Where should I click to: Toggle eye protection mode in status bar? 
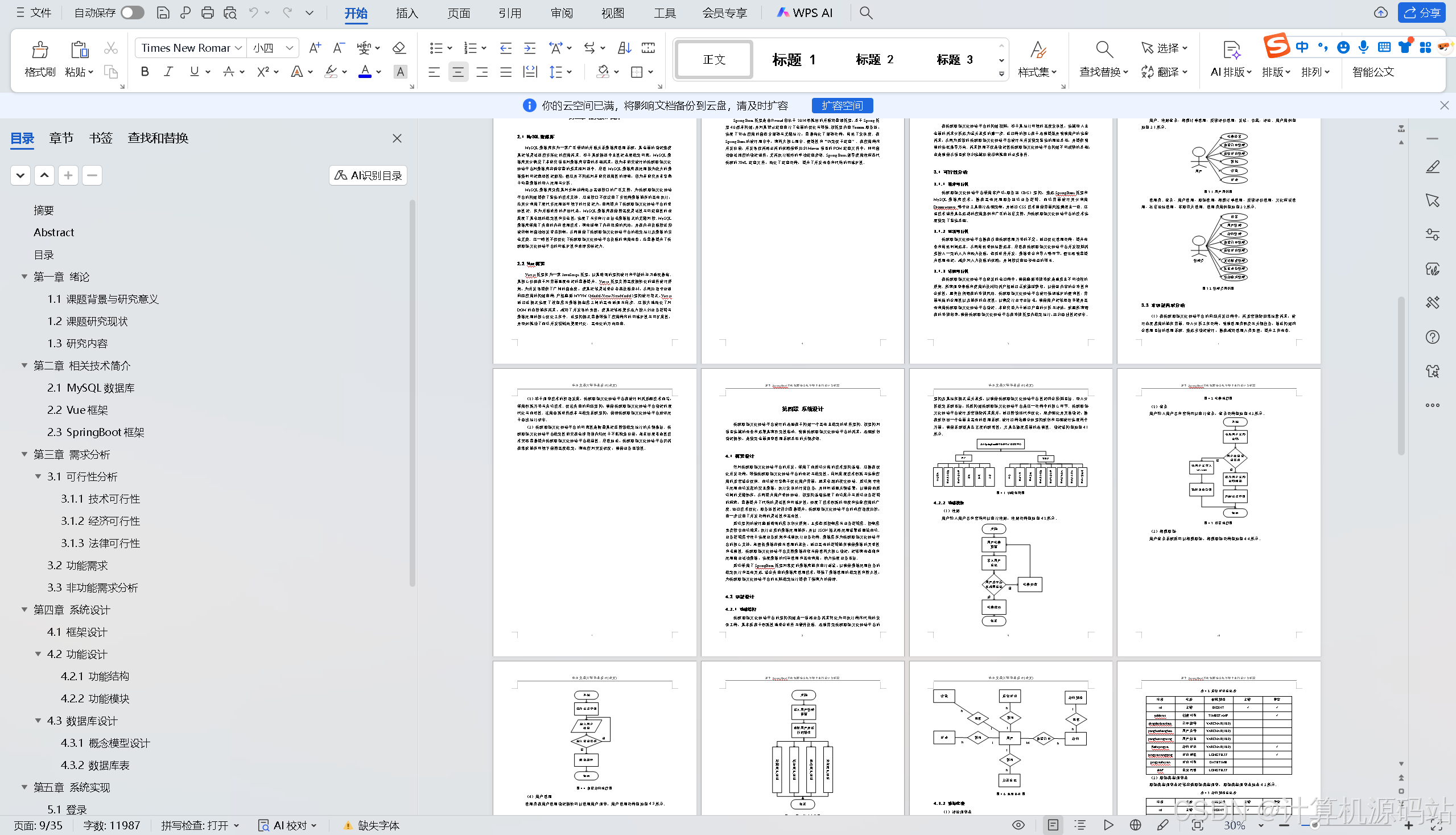pos(1018,825)
